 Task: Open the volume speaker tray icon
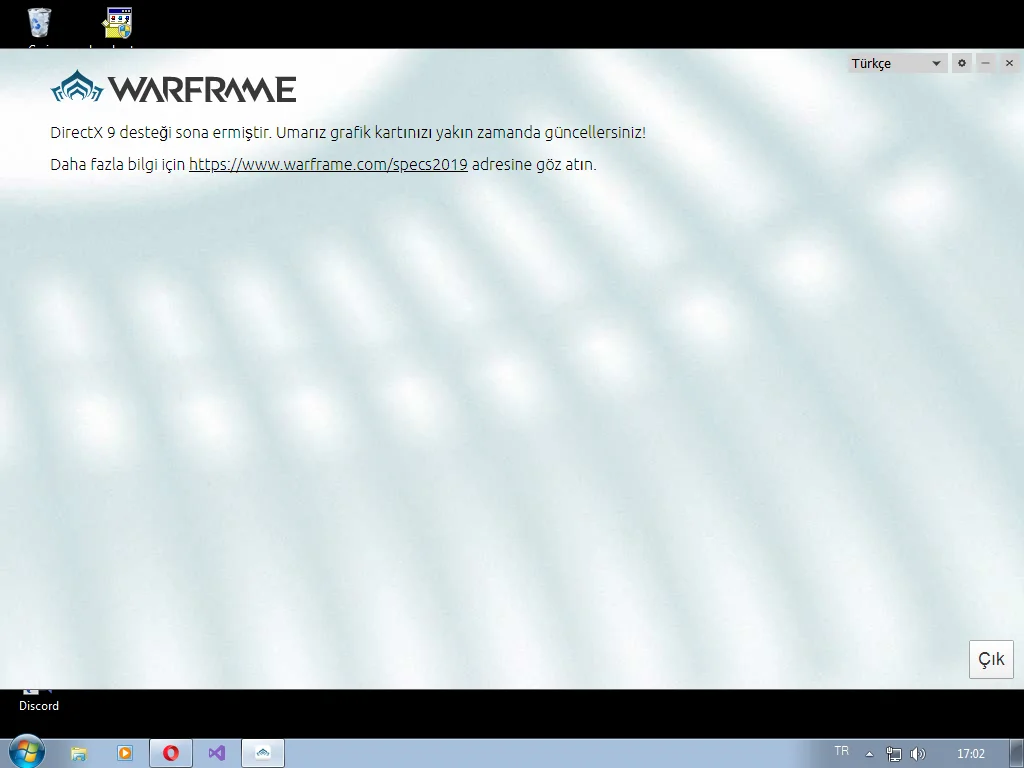click(918, 754)
